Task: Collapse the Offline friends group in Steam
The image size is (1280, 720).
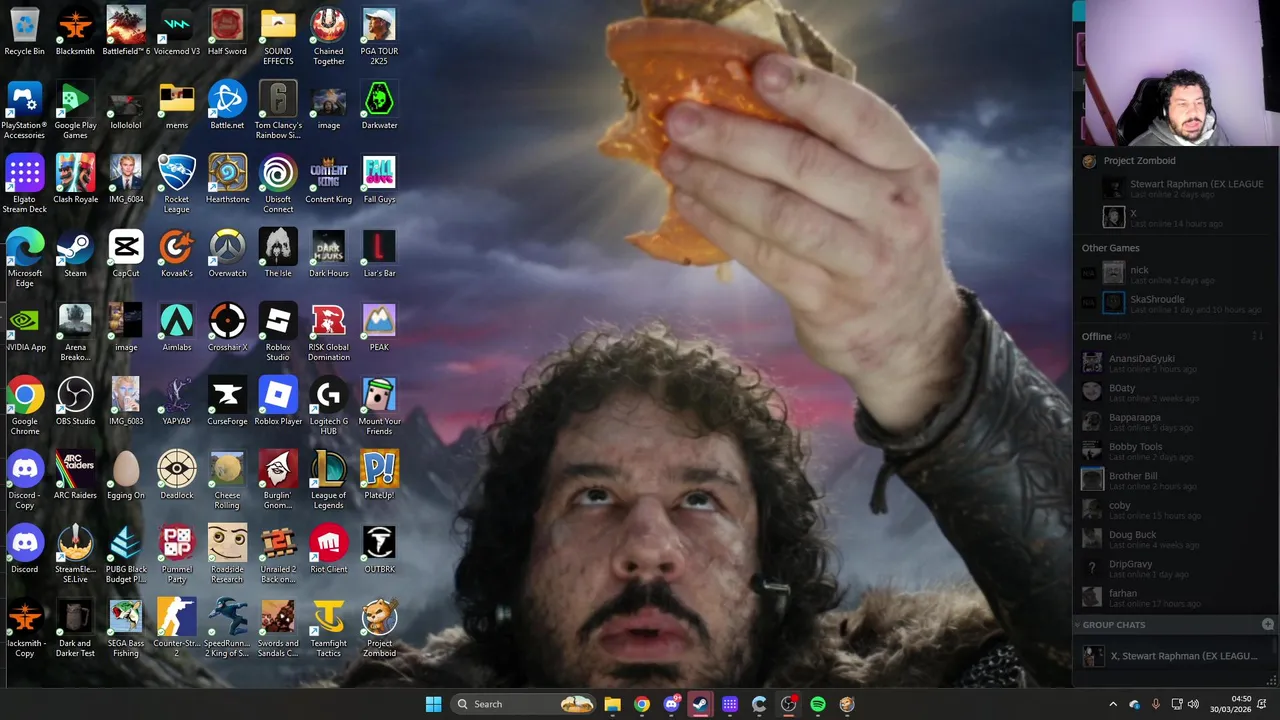Action: click(1096, 336)
